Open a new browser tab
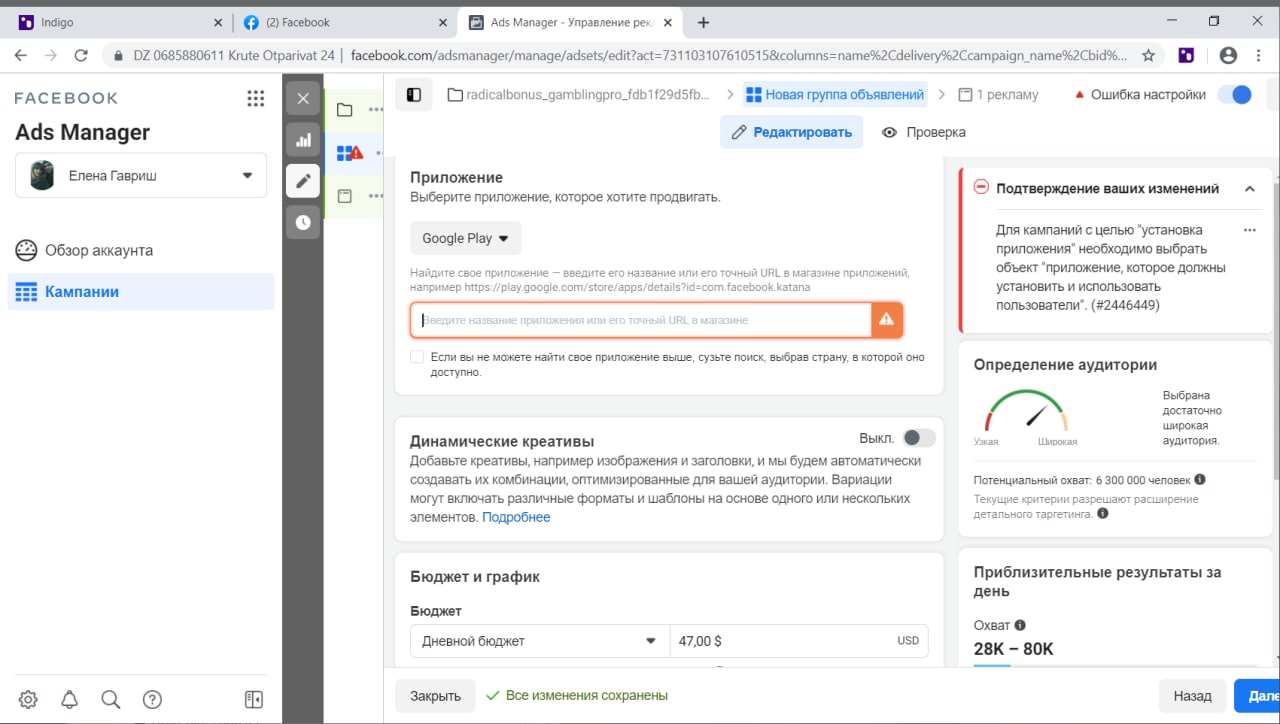 (x=703, y=22)
